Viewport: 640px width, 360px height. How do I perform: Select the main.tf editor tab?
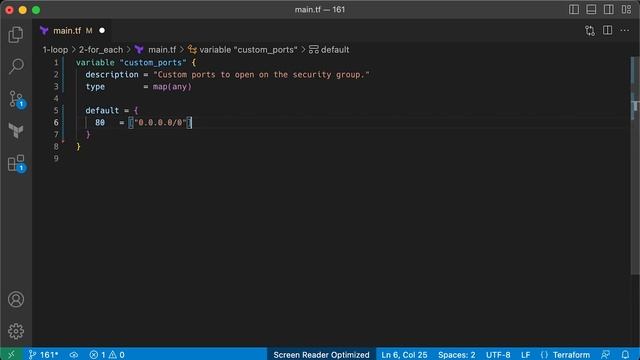pos(72,31)
